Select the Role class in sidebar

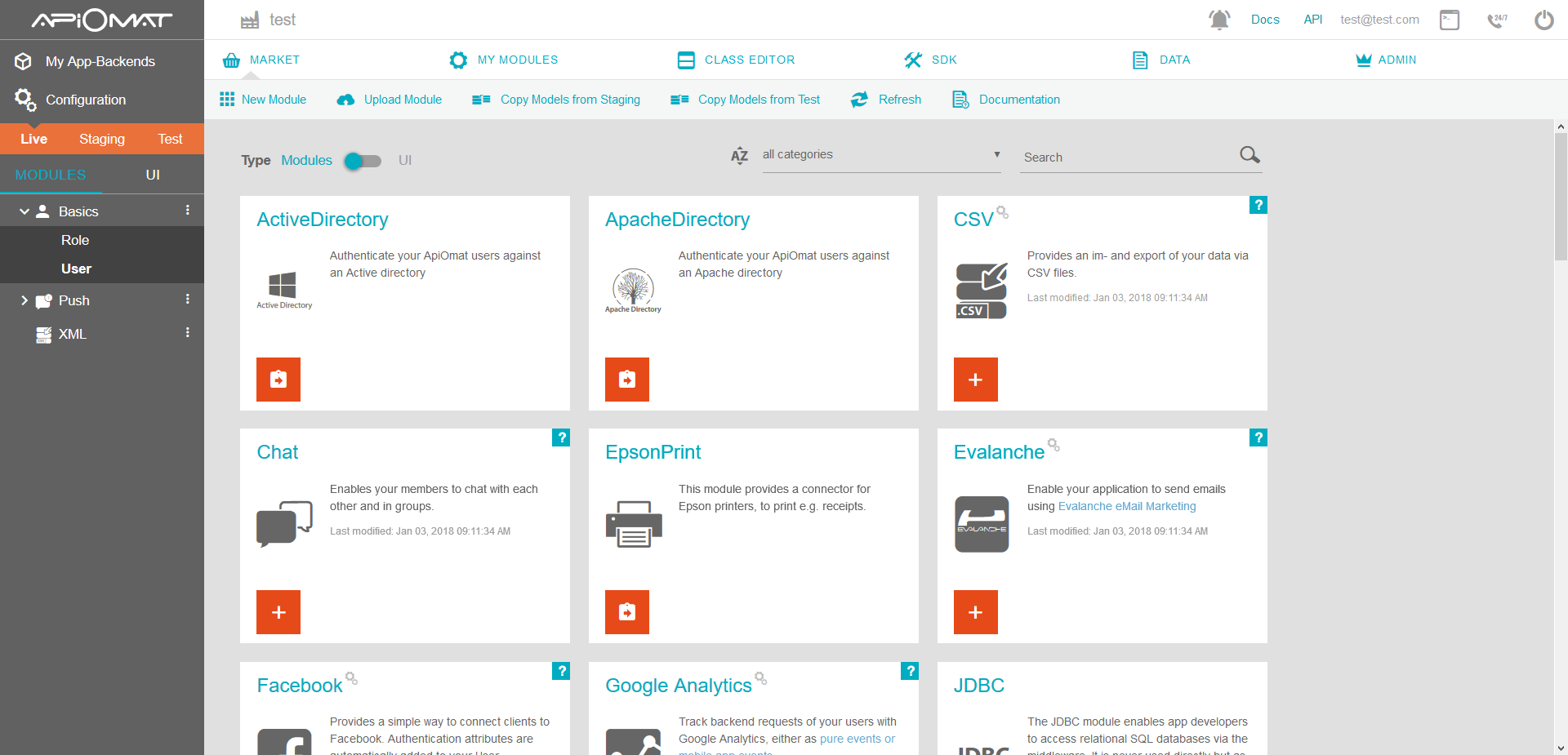pyautogui.click(x=75, y=240)
